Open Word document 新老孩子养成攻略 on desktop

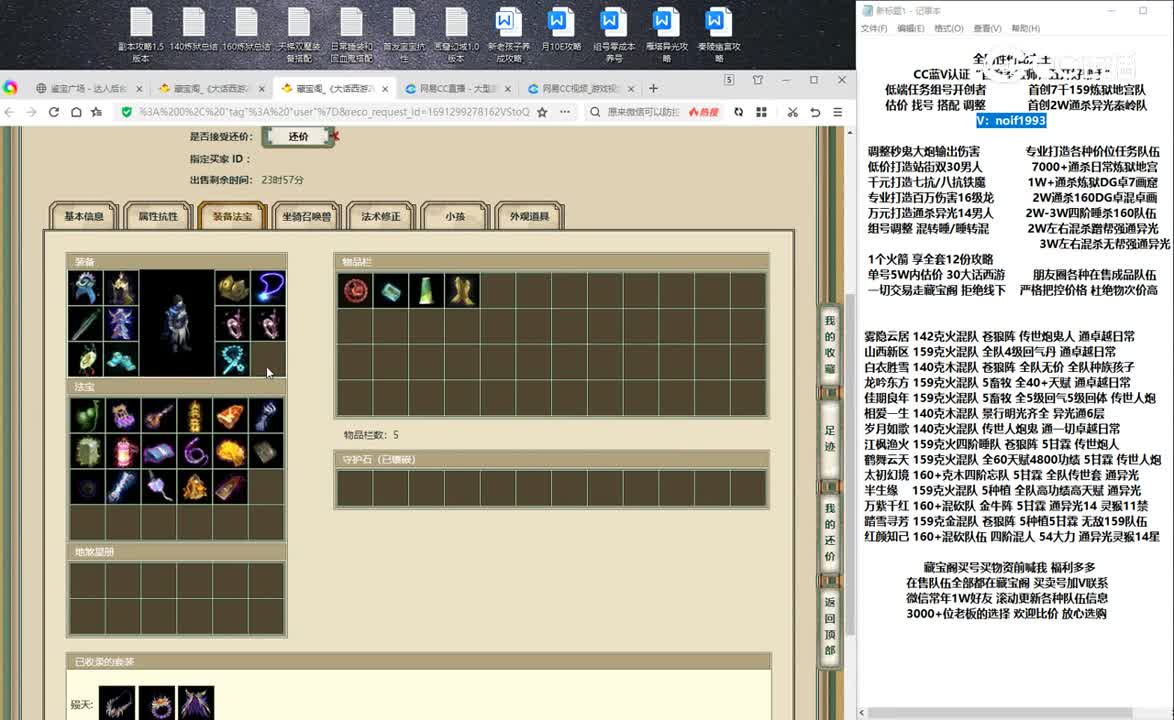(508, 35)
